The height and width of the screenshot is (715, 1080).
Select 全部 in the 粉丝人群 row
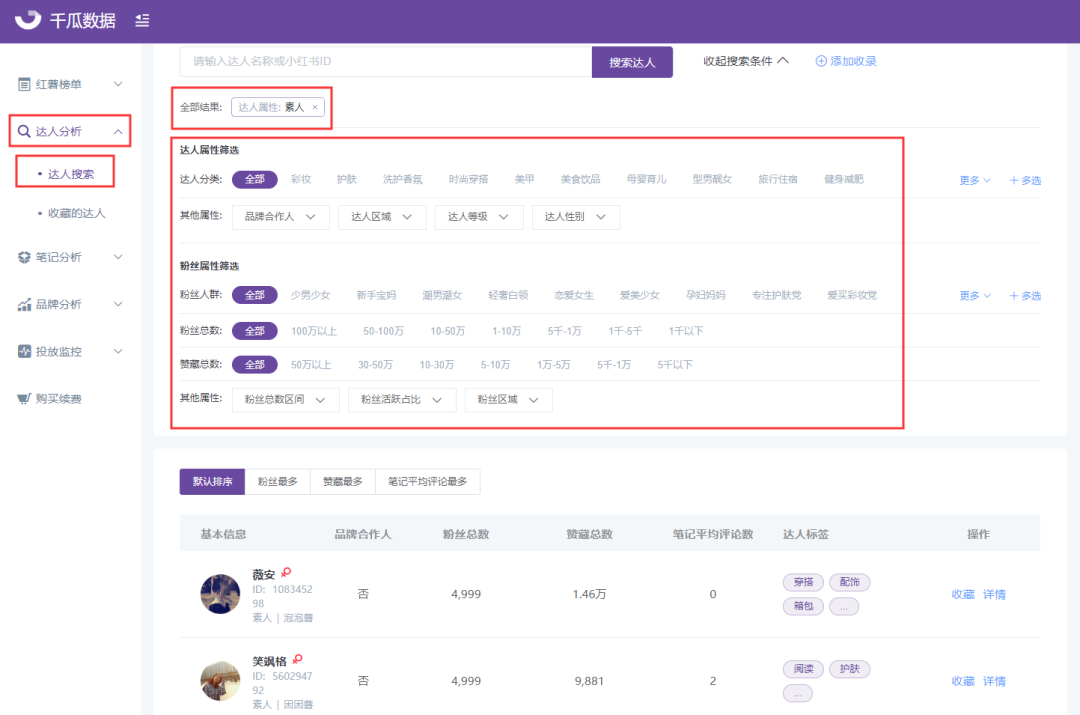(x=255, y=295)
